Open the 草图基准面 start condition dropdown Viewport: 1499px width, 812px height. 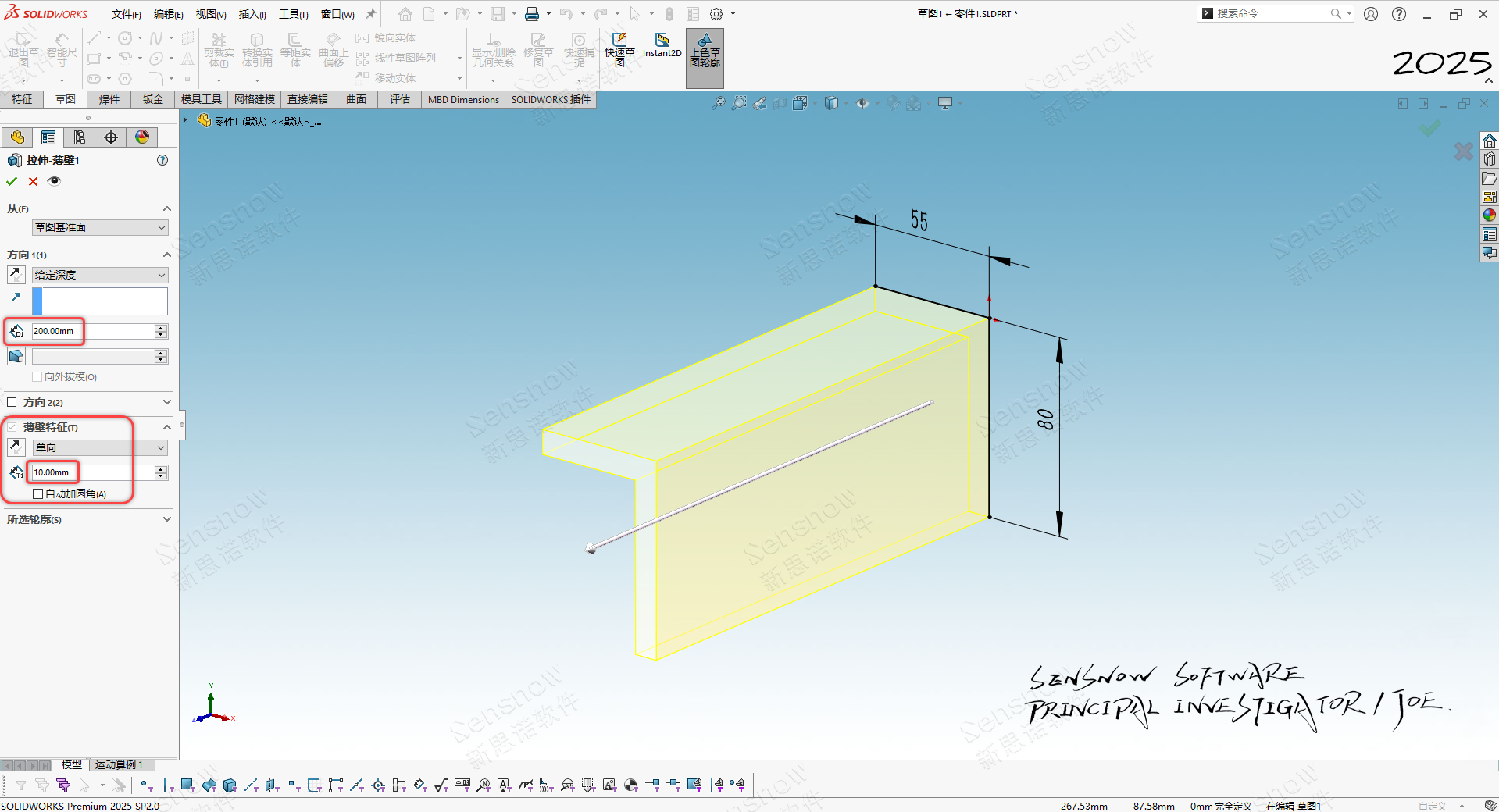pyautogui.click(x=100, y=227)
